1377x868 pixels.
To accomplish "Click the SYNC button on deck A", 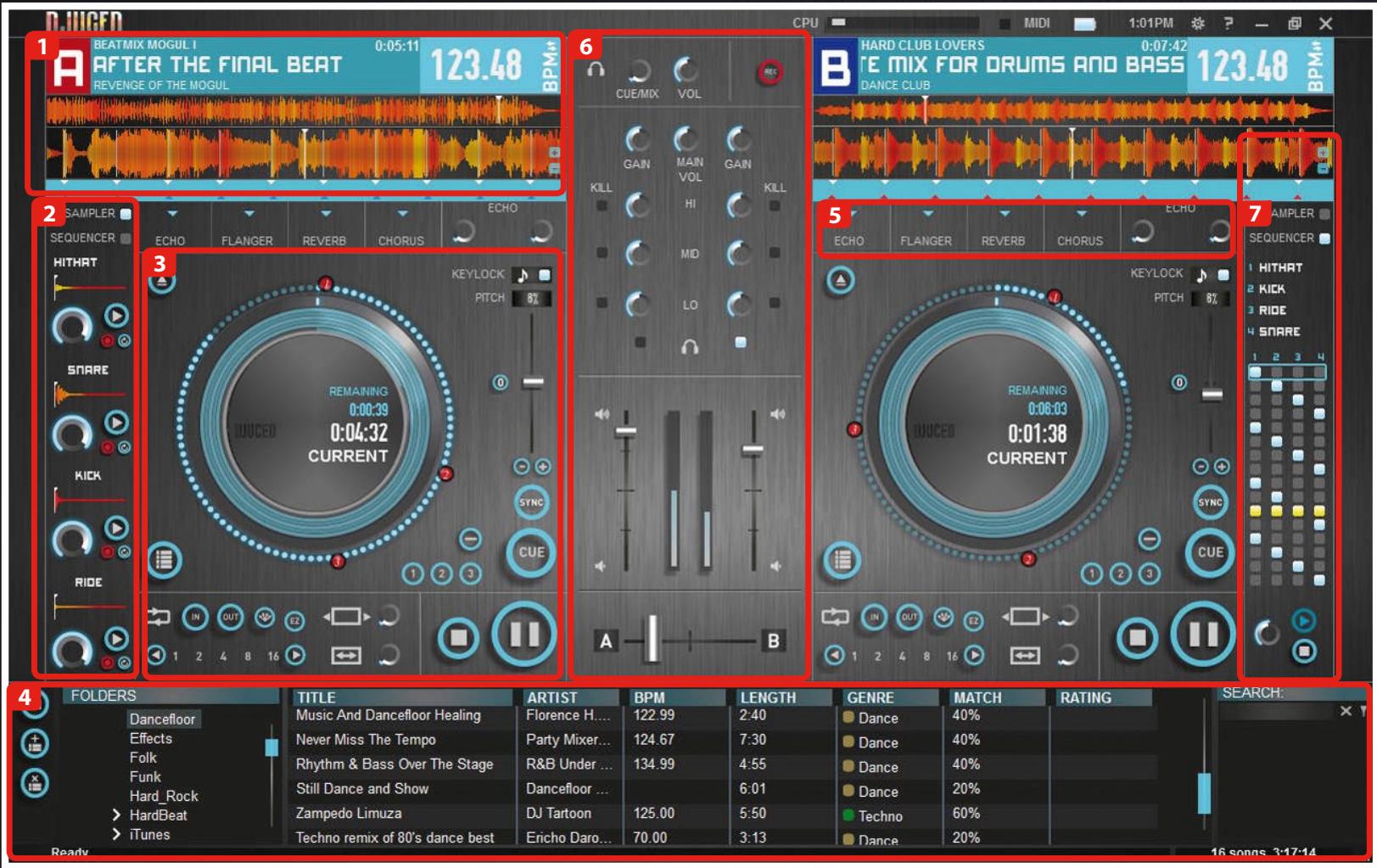I will [531, 502].
